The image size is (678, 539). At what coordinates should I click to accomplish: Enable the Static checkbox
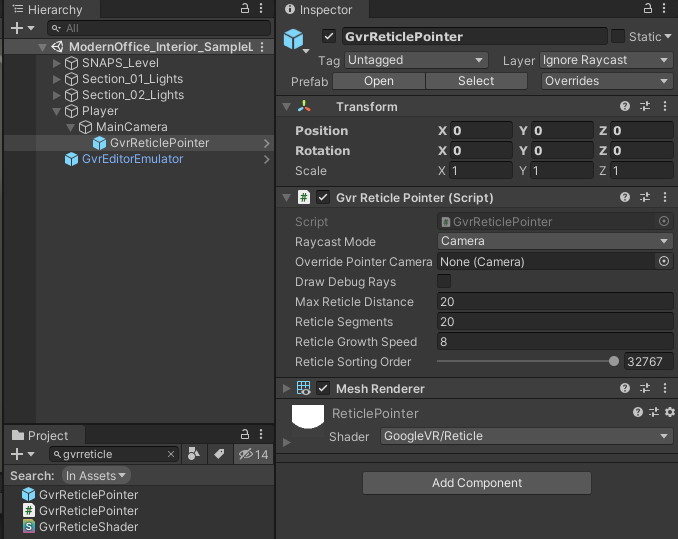617,36
